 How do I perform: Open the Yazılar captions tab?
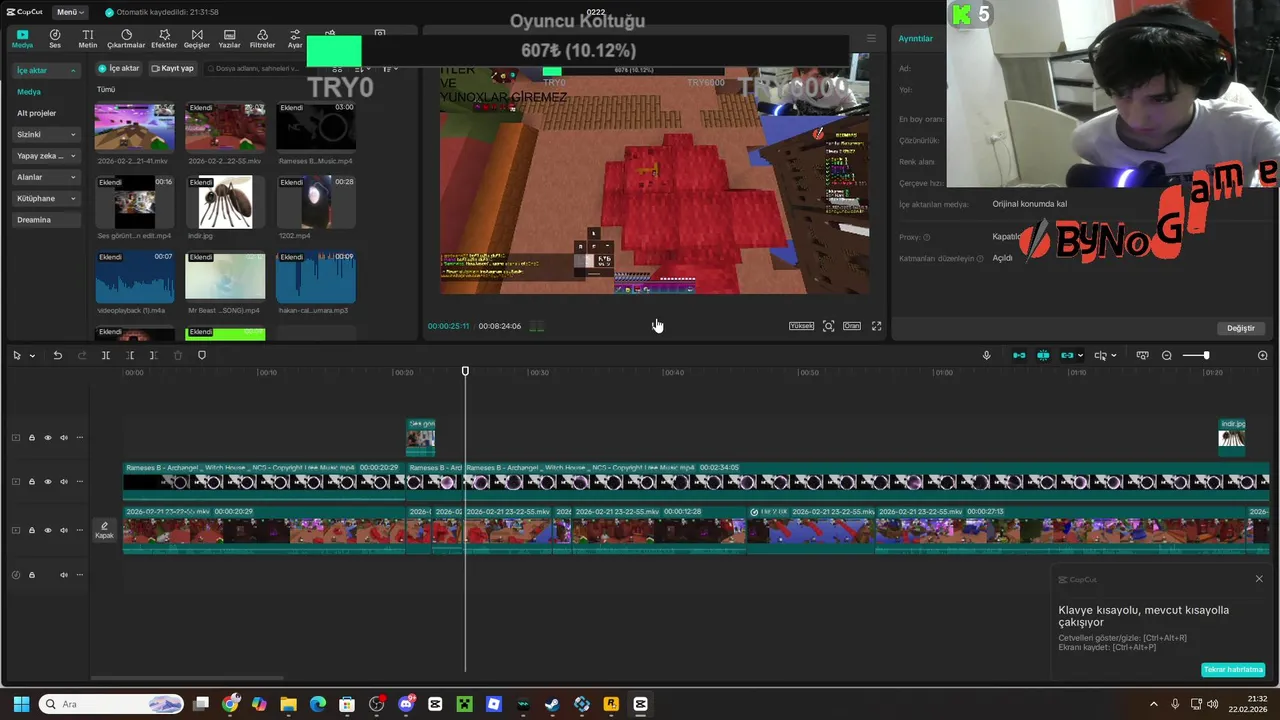click(x=230, y=38)
